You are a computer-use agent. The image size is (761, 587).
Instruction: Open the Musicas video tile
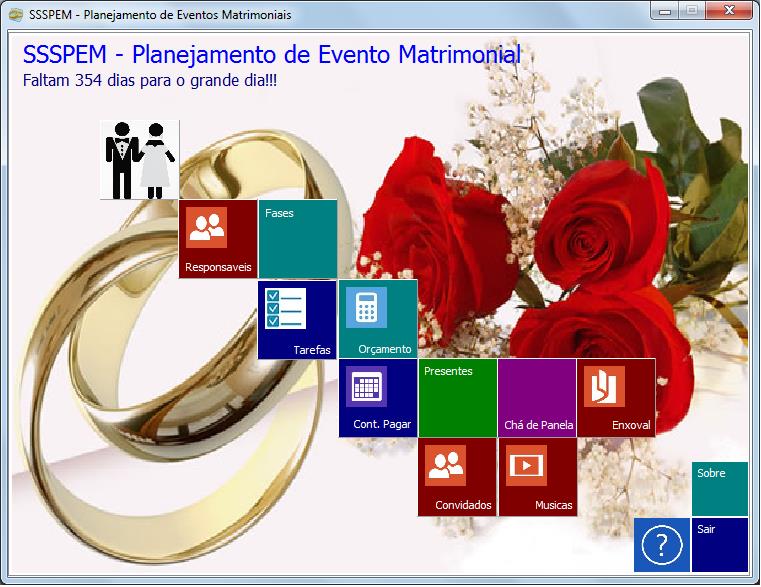[x=538, y=477]
